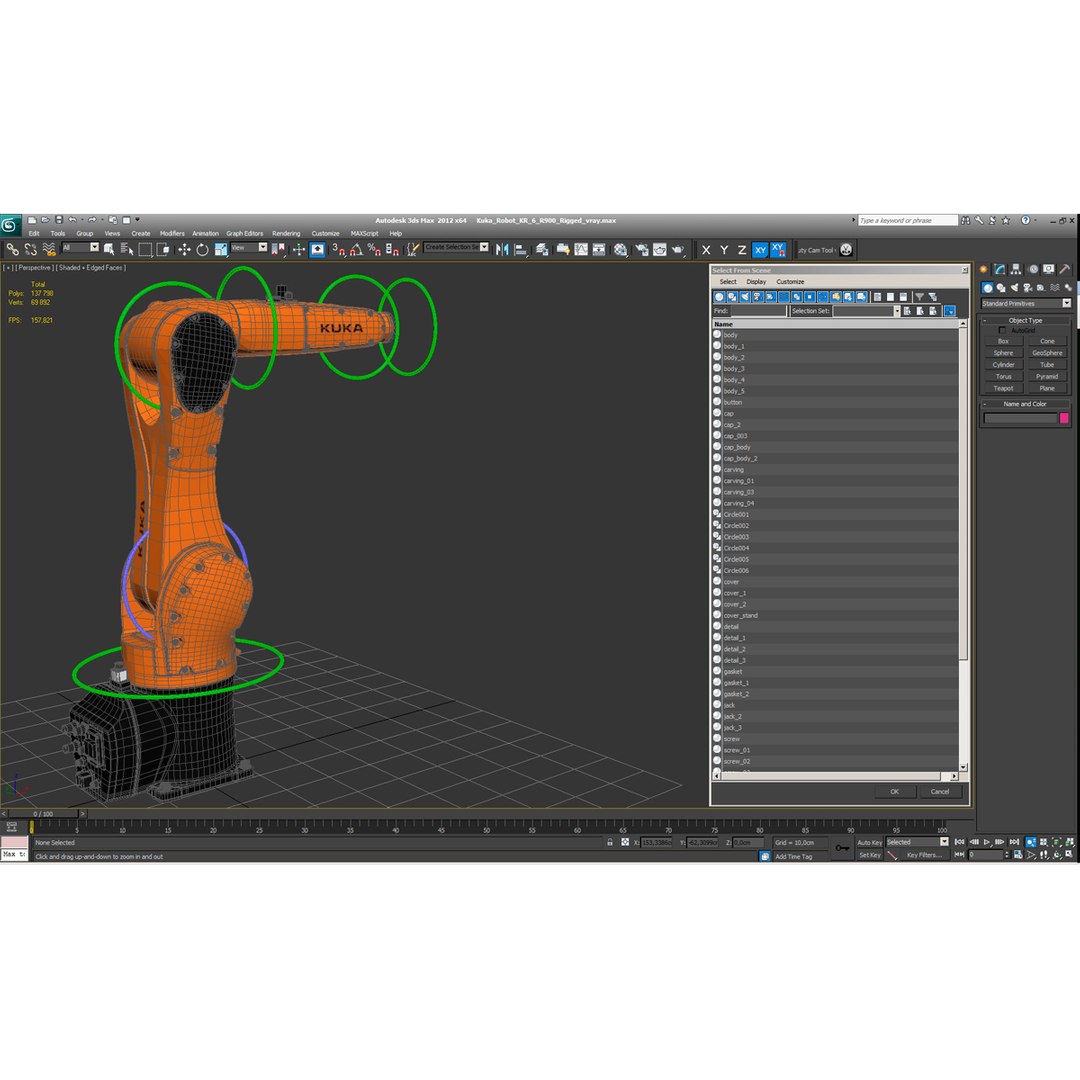Create a Teapot primitive button
Screen dimensions: 1080x1080
pyautogui.click(x=1004, y=388)
